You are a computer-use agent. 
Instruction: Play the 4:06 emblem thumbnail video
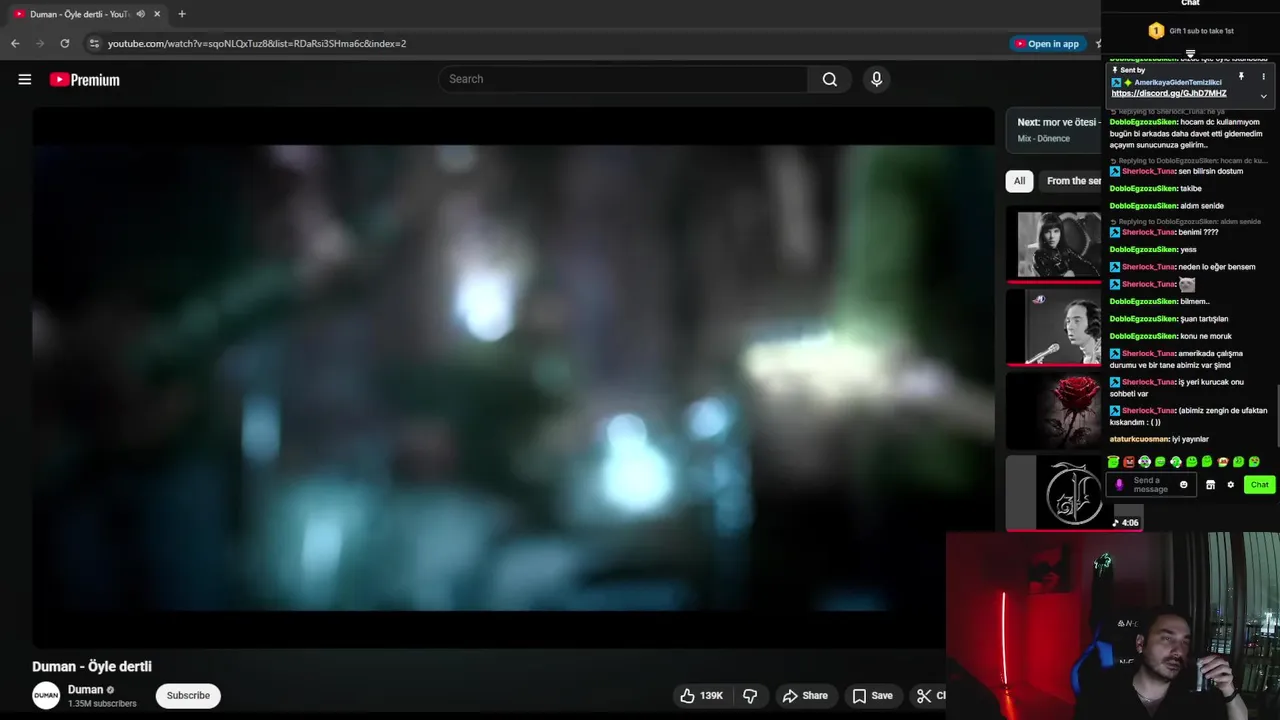[x=1073, y=492]
